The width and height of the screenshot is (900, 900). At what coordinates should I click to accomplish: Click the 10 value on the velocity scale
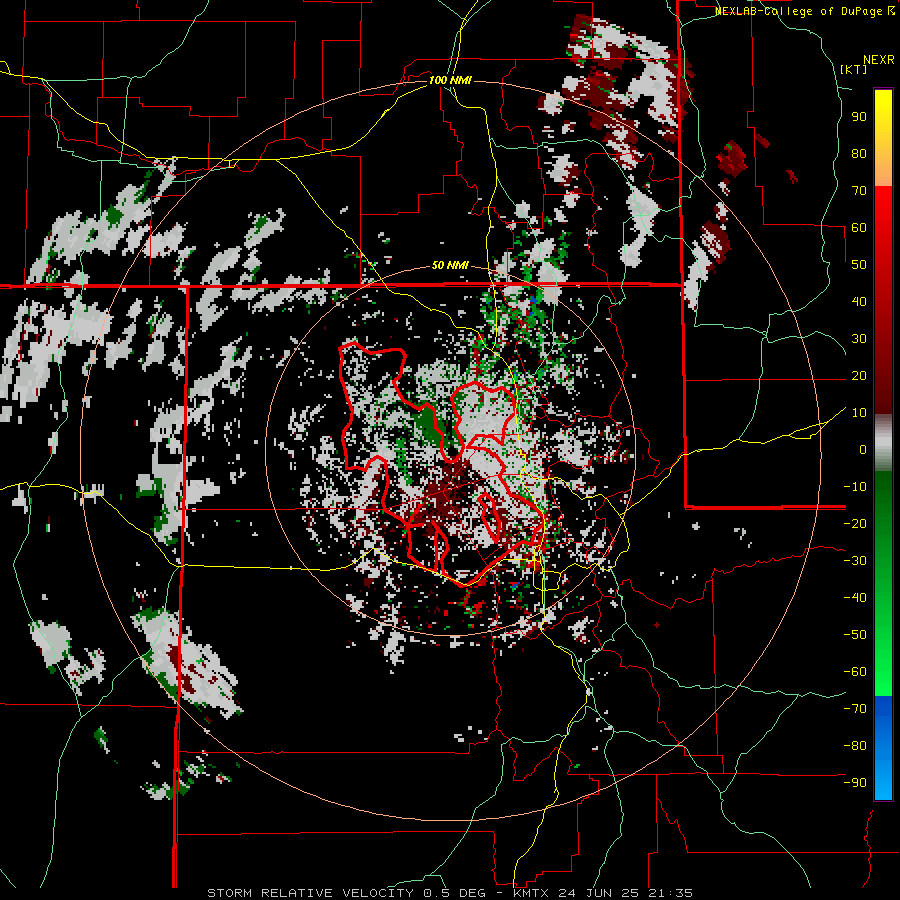pyautogui.click(x=859, y=413)
